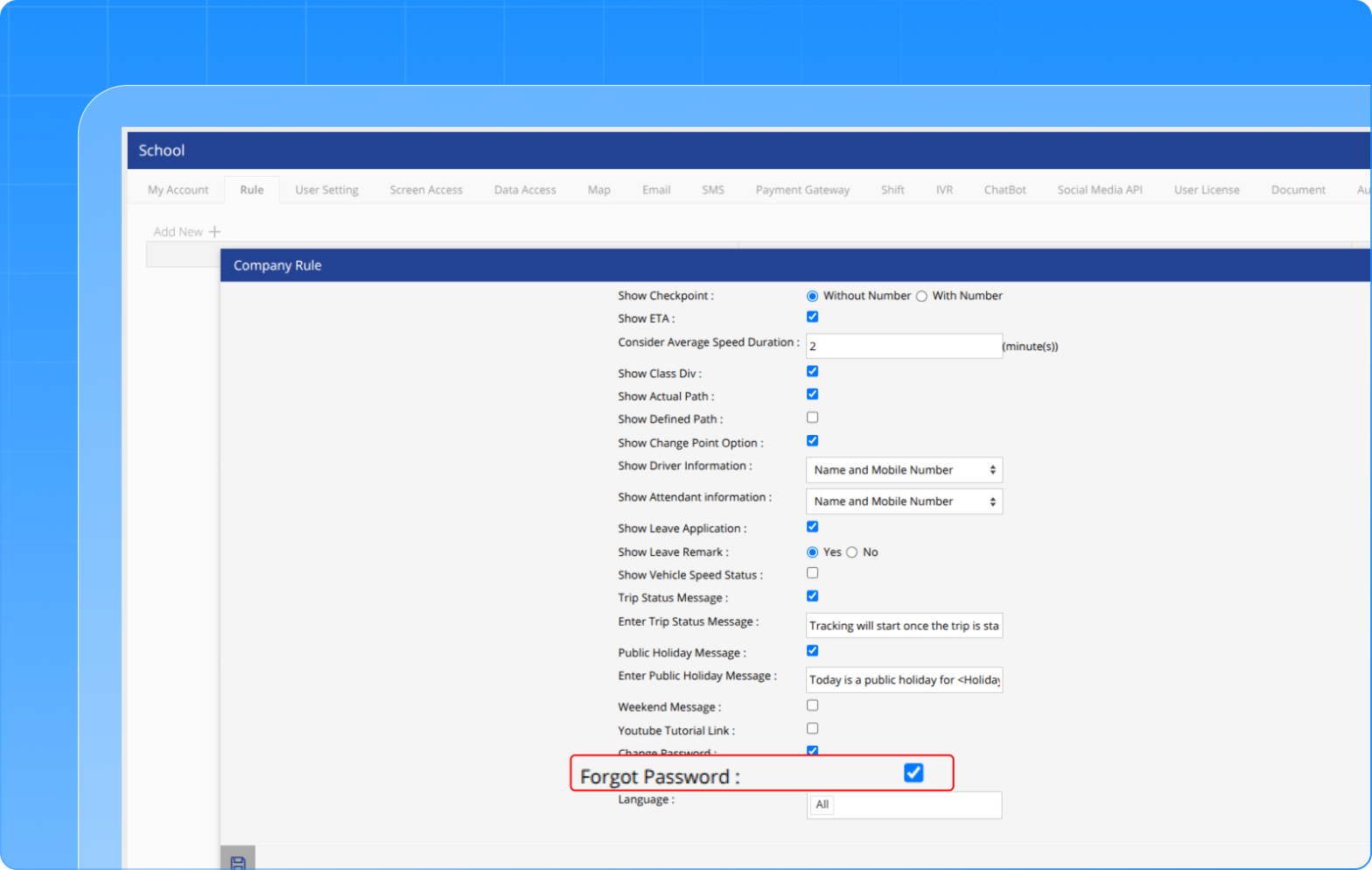Image resolution: width=1372 pixels, height=870 pixels.
Task: Open the Payment Gateway tab
Action: (x=802, y=190)
